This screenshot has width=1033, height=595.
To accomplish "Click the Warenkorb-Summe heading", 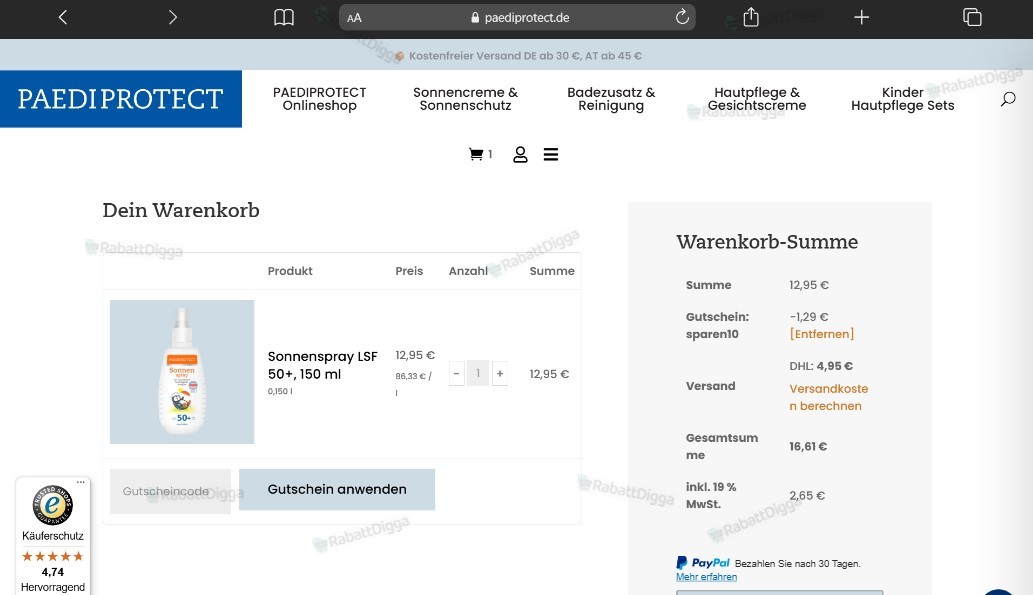I will (767, 242).
